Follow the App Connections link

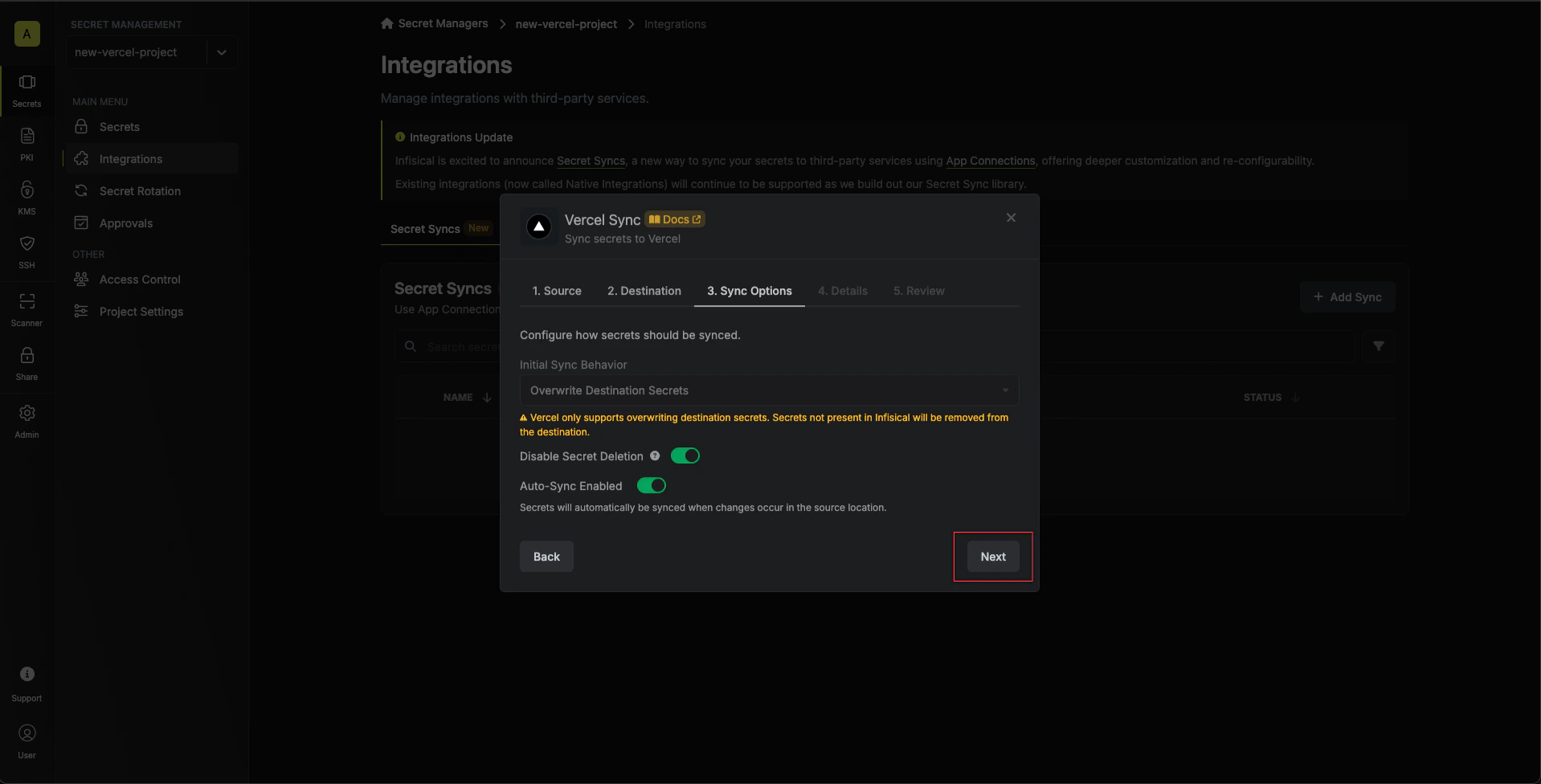[990, 161]
